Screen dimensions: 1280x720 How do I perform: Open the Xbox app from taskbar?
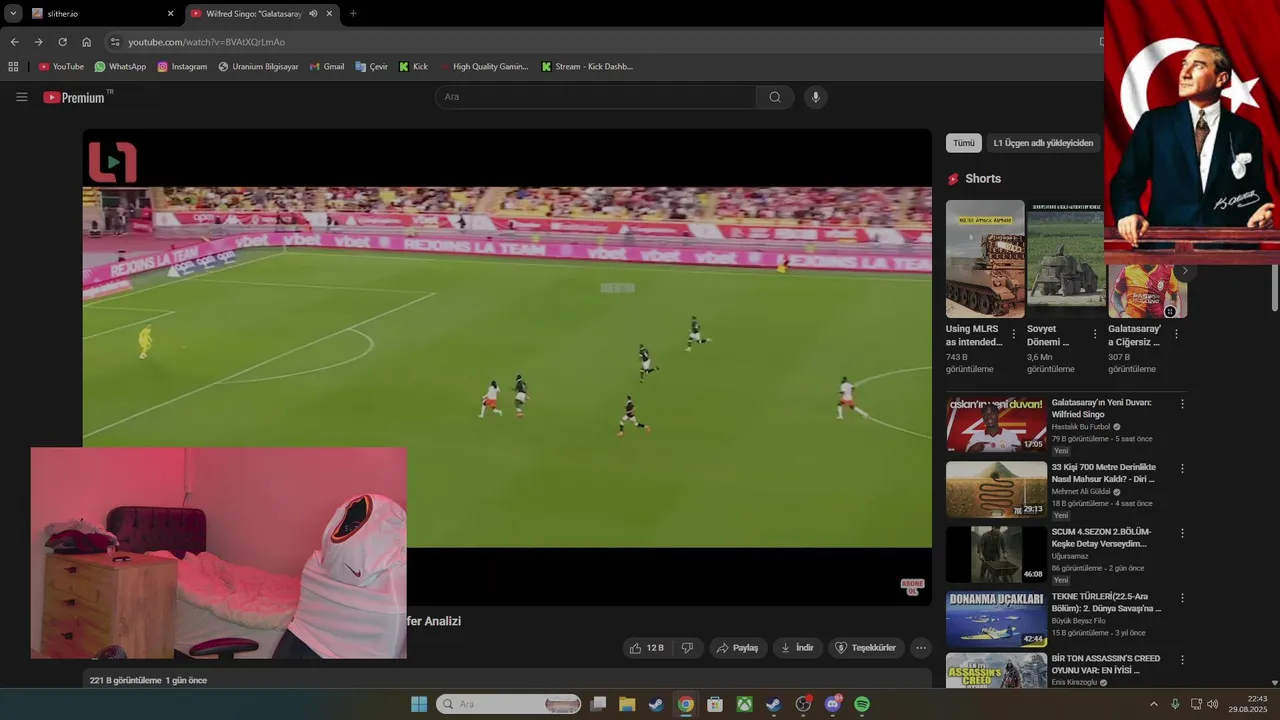[x=744, y=704]
